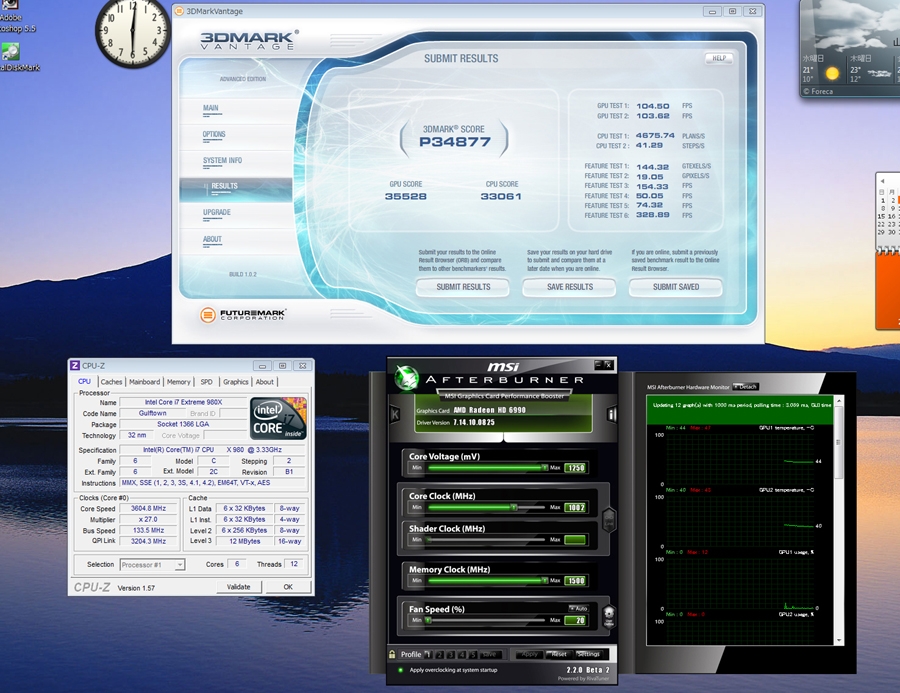Click the CPU-Z title bar icon
Screen dimensions: 900x693
pyautogui.click(x=75, y=366)
